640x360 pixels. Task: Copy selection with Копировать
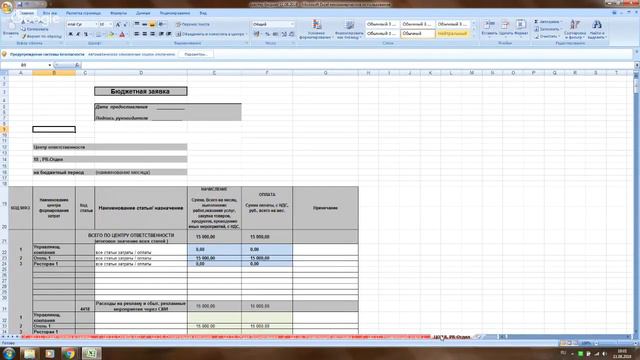click(35, 29)
